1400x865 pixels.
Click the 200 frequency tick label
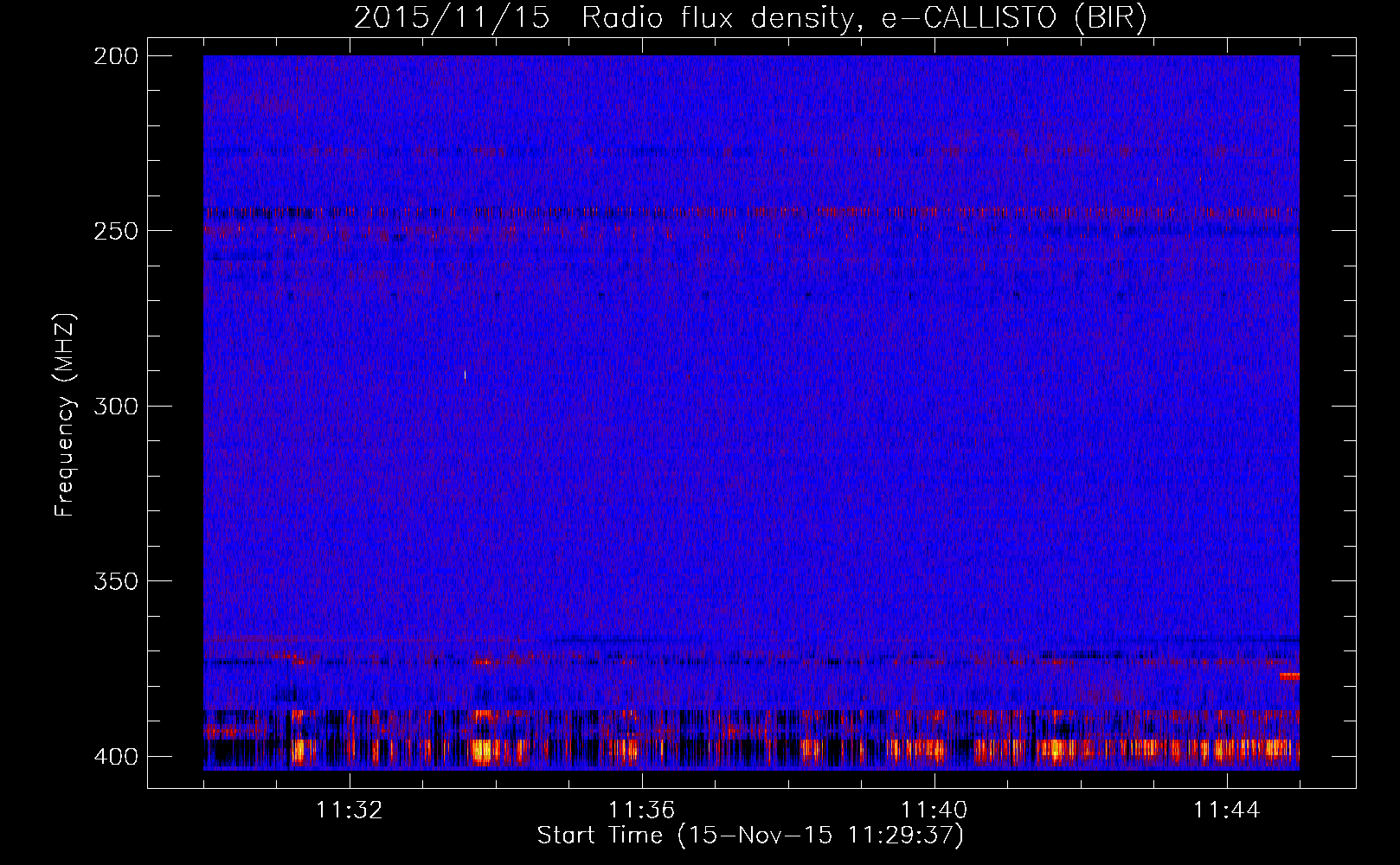[115, 56]
